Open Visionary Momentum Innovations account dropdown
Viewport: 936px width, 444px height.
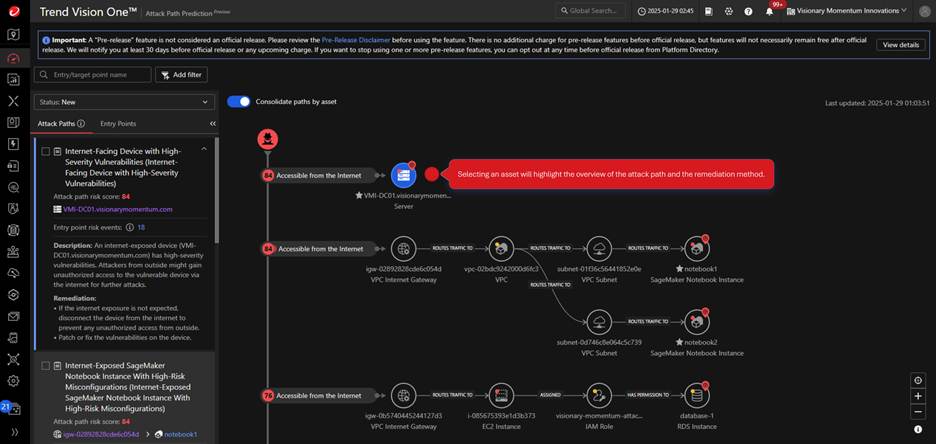click(x=847, y=11)
